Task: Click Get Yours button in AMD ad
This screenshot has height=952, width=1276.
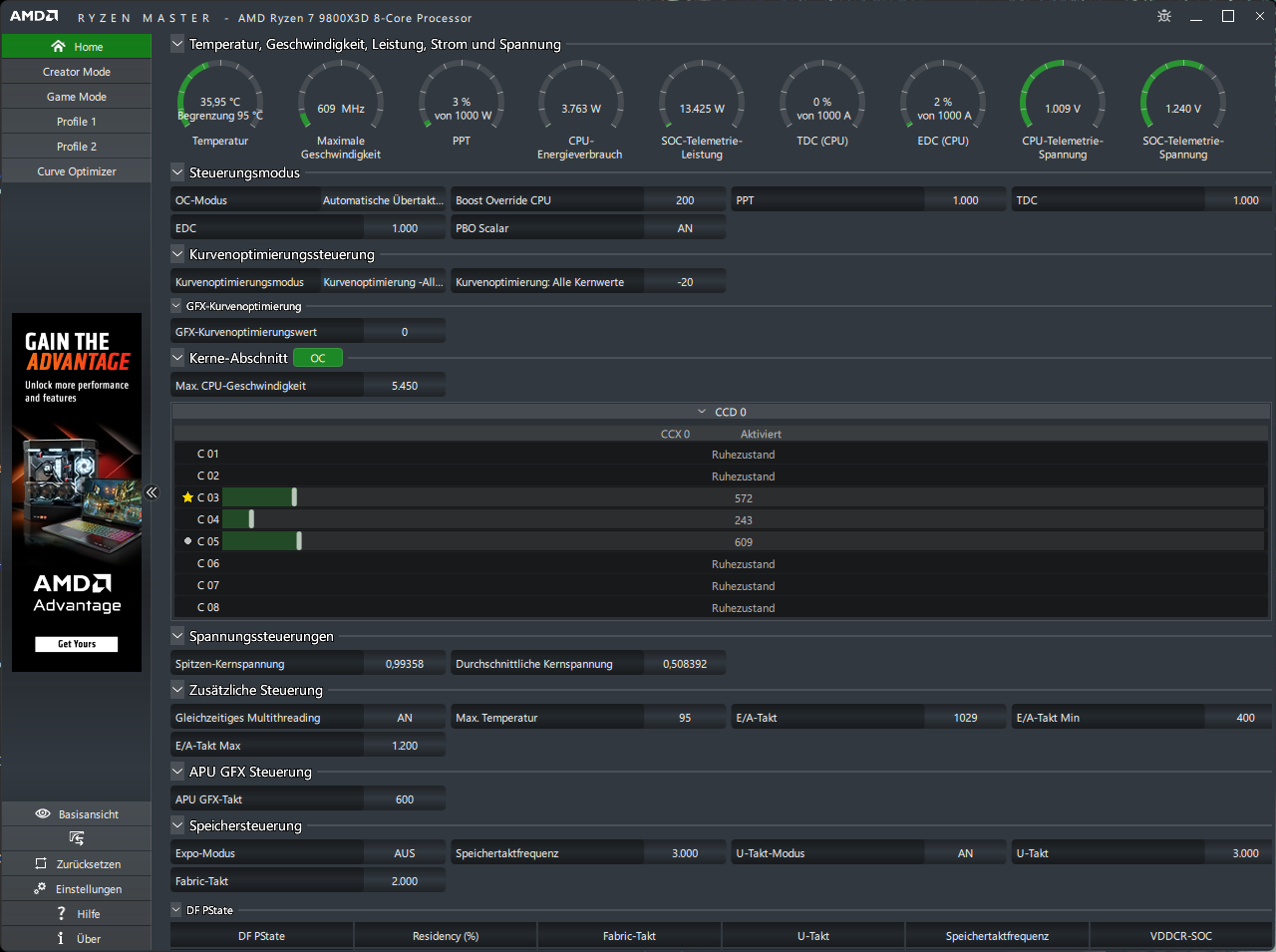Action: (x=77, y=644)
